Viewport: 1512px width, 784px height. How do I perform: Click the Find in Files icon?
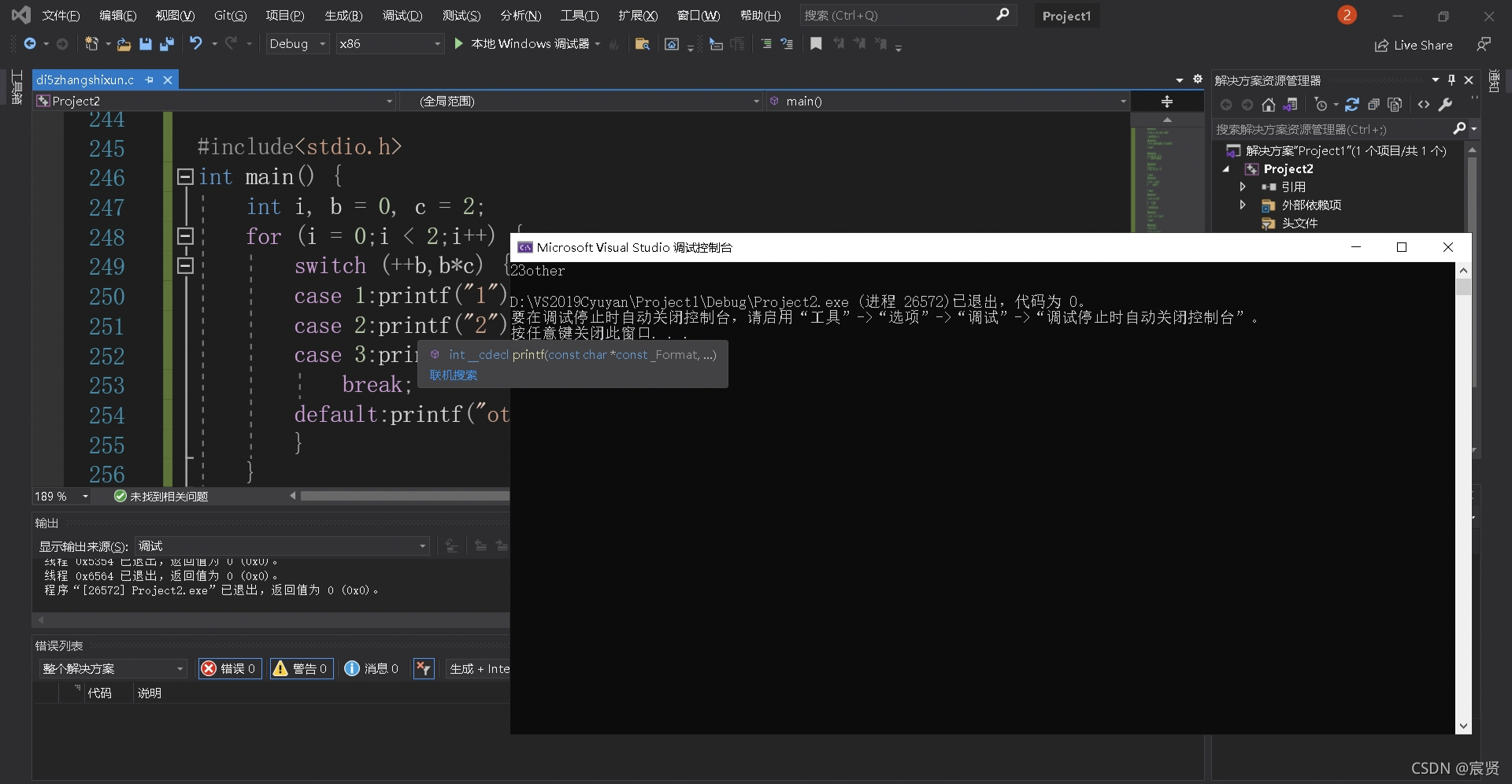(642, 44)
